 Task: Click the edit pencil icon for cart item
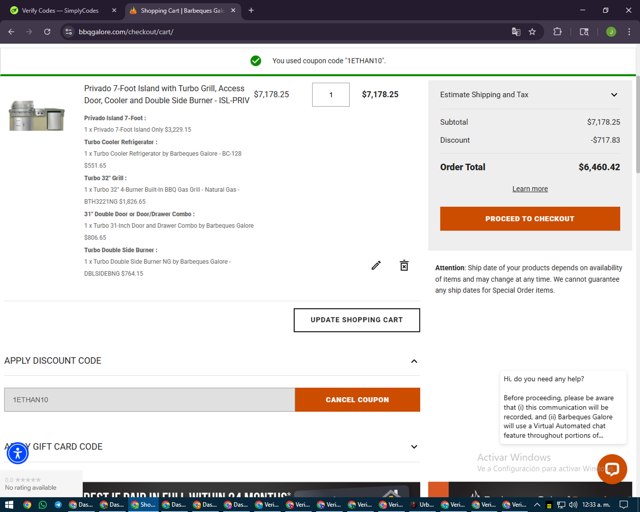click(x=376, y=266)
